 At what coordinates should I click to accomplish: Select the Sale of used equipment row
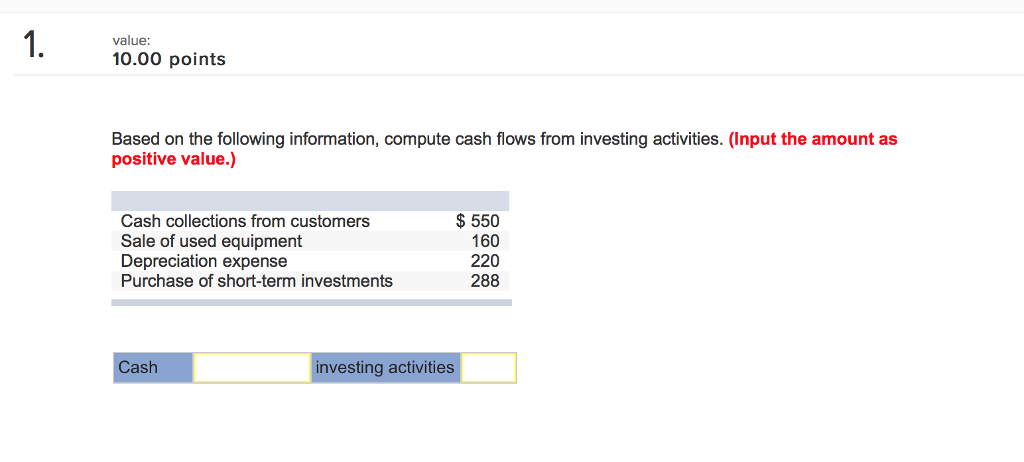tap(211, 241)
